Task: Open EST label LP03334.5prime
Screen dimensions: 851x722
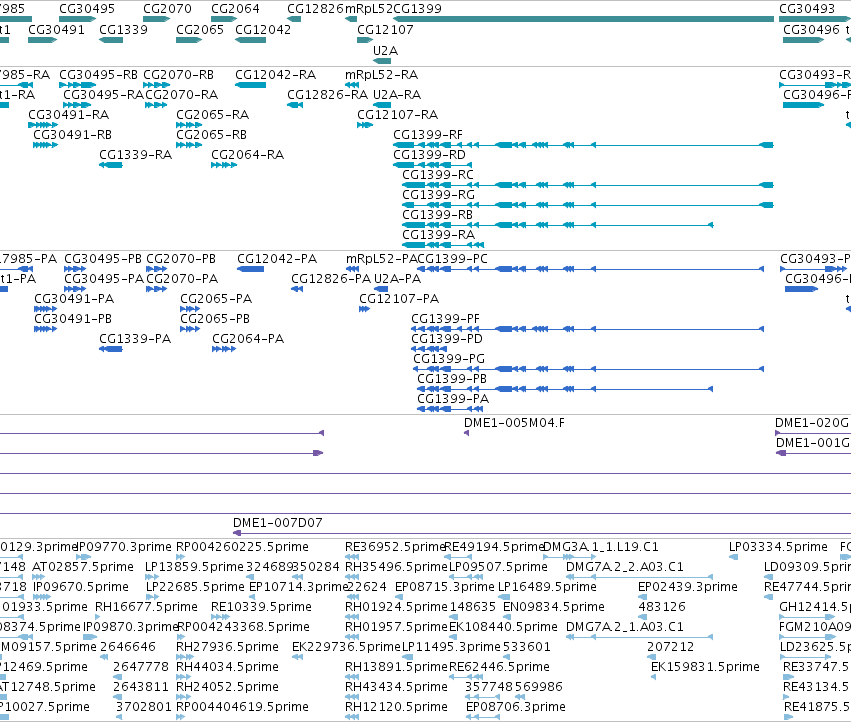Action: pos(778,547)
